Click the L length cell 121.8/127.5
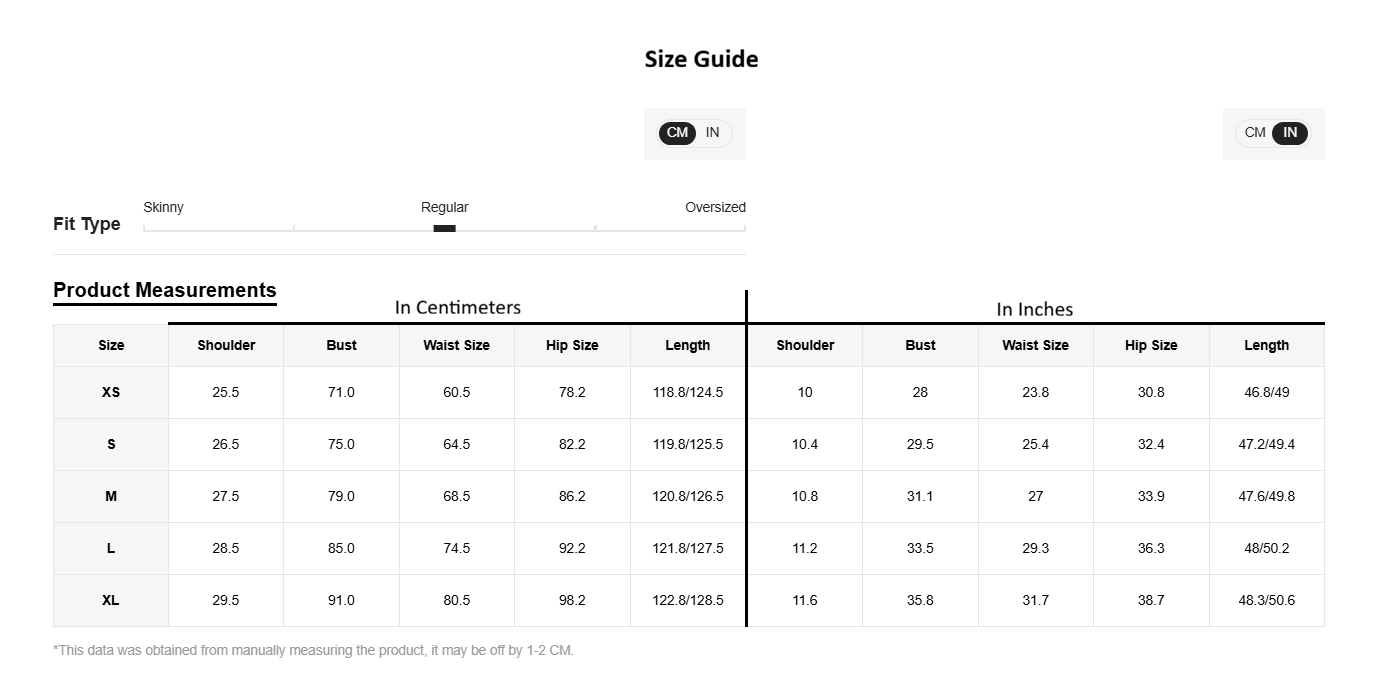 [688, 548]
